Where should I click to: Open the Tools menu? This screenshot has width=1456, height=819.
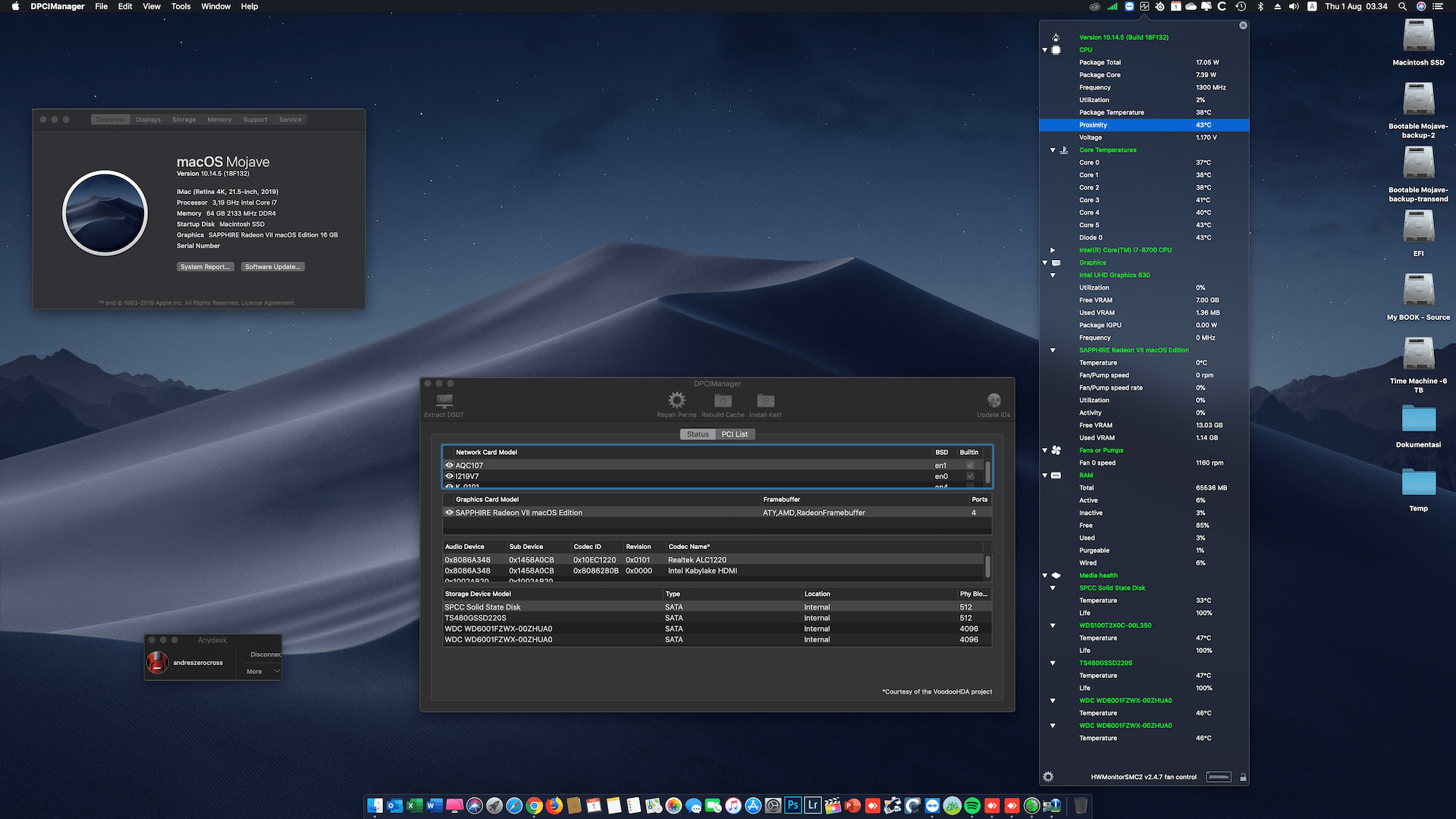[180, 6]
